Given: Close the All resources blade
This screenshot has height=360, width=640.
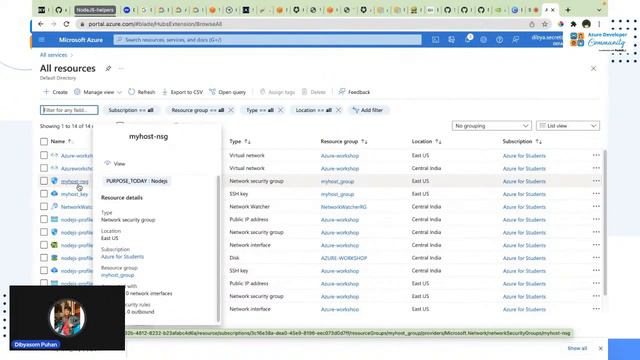Looking at the screenshot, I should point(593,69).
